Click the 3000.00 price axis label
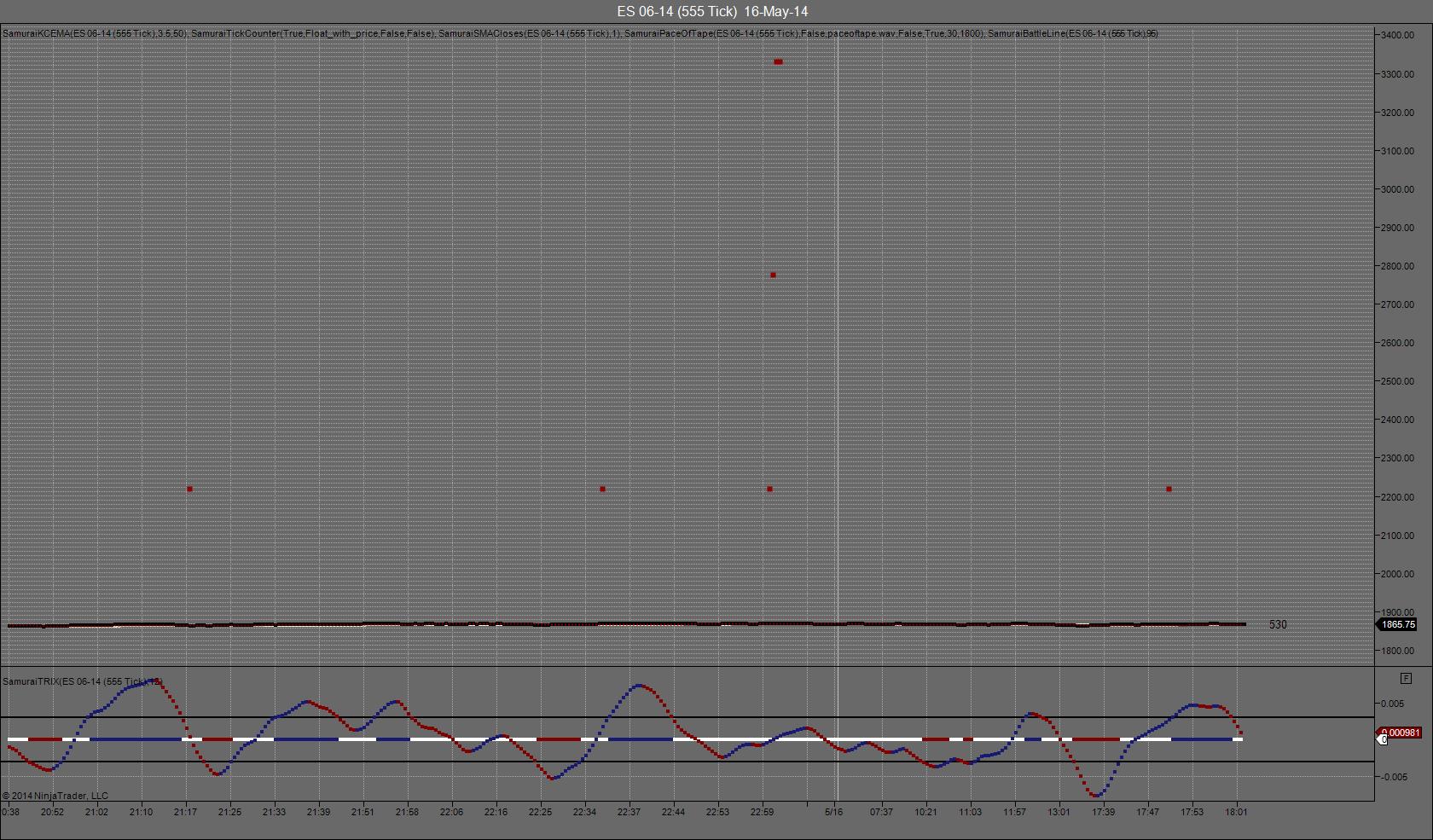The image size is (1433, 840). coord(1397,189)
